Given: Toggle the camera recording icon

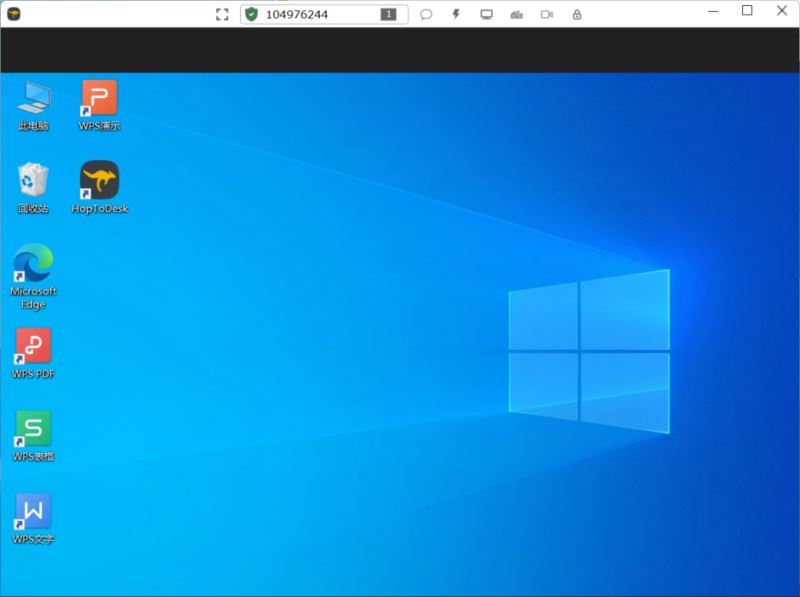Looking at the screenshot, I should [545, 13].
